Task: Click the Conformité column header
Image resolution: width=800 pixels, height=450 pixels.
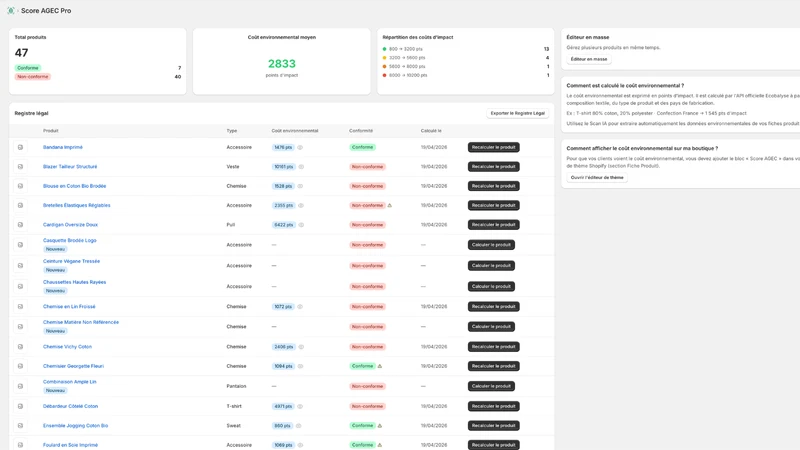Action: tap(361, 131)
